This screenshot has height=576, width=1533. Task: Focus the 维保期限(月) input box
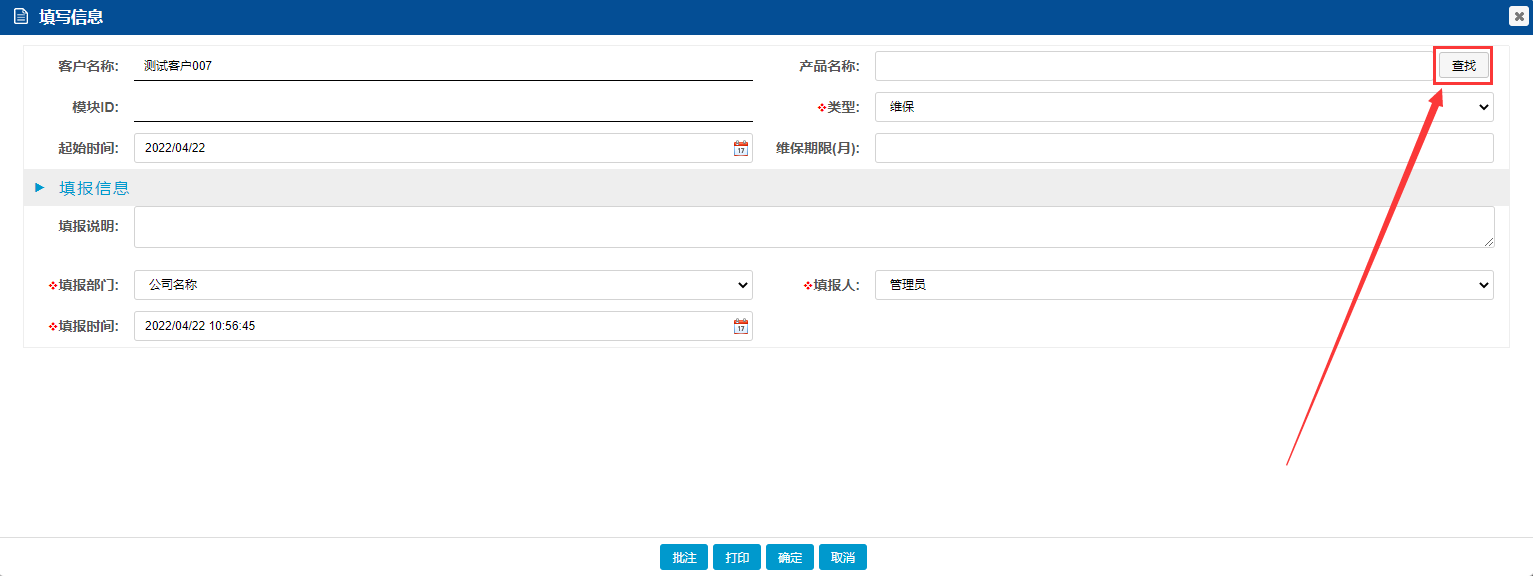(1183, 148)
